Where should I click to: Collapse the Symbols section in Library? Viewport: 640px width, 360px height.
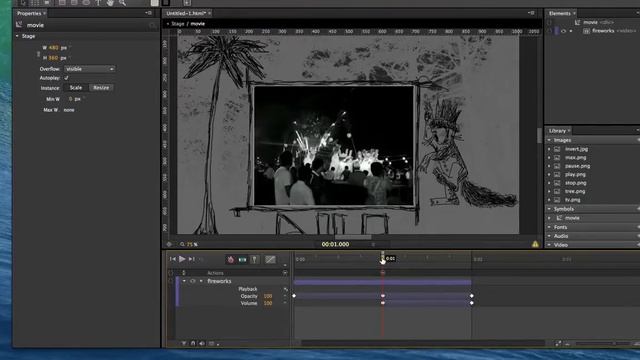pos(549,209)
